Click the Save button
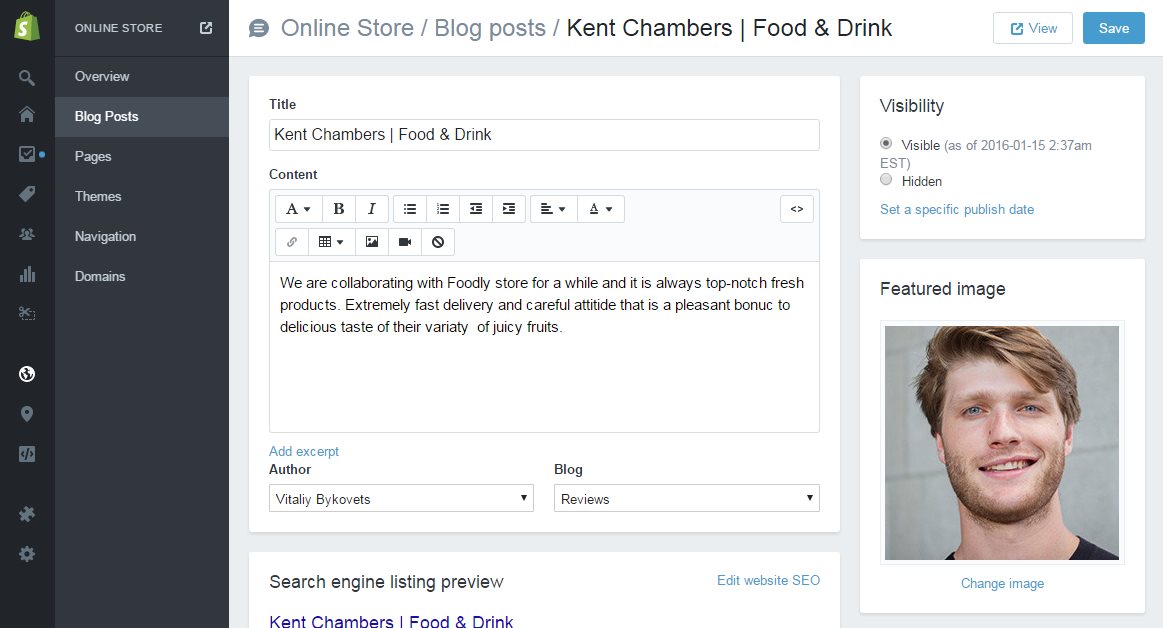This screenshot has width=1163, height=628. (x=1113, y=28)
